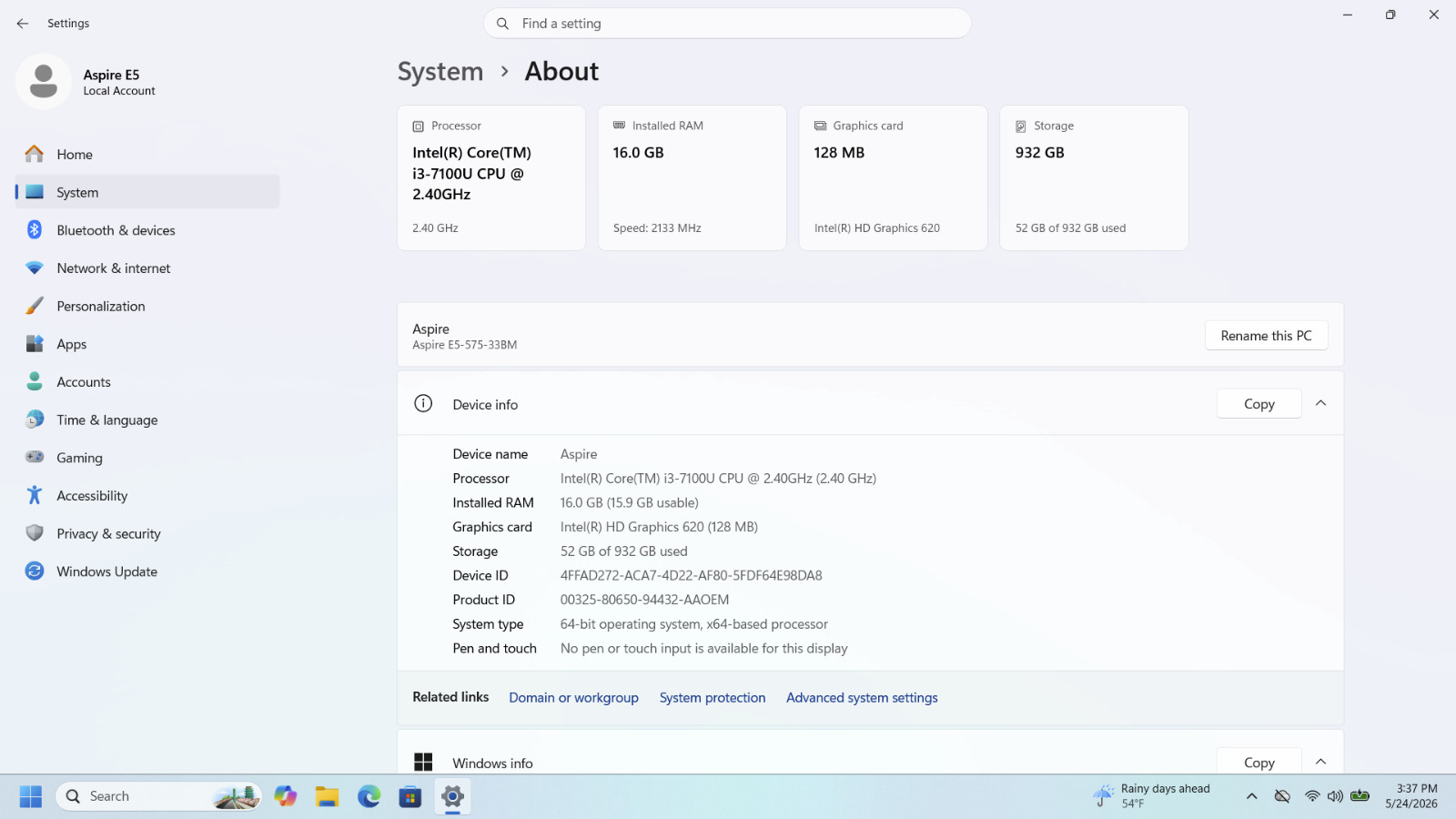Open the weather widget Rainy days ahead

[1152, 796]
